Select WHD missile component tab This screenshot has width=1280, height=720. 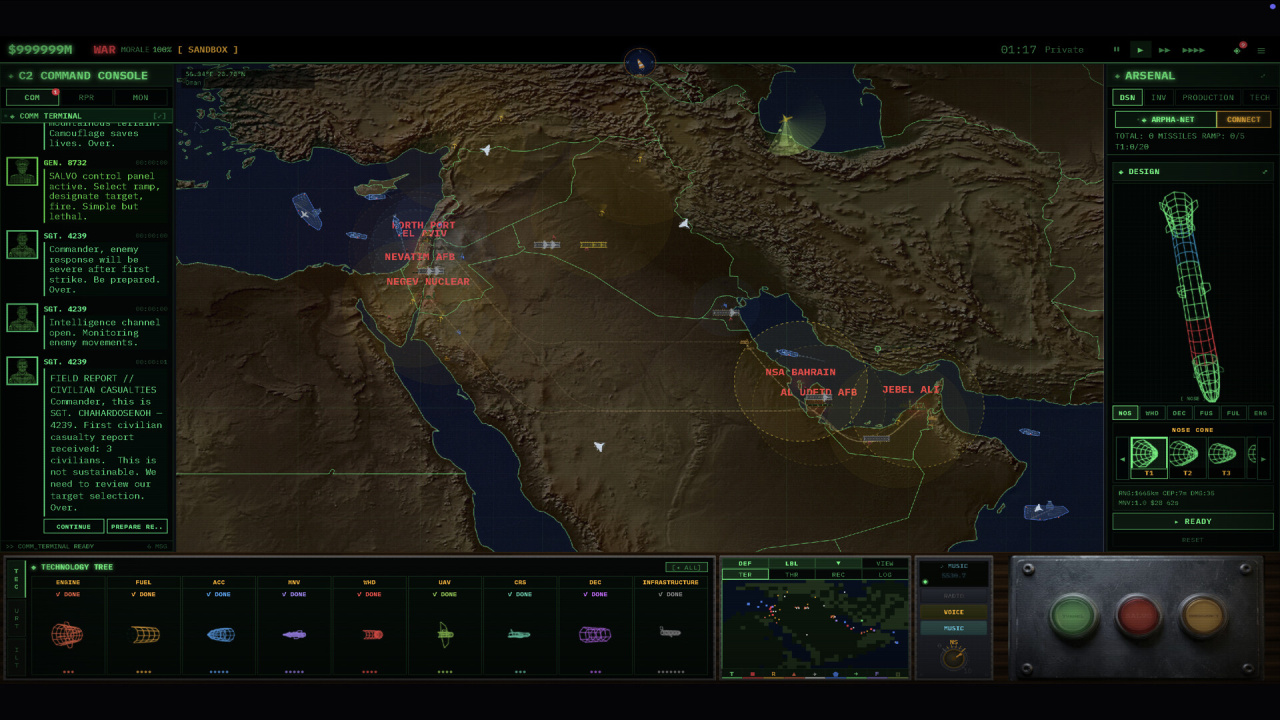click(1152, 413)
